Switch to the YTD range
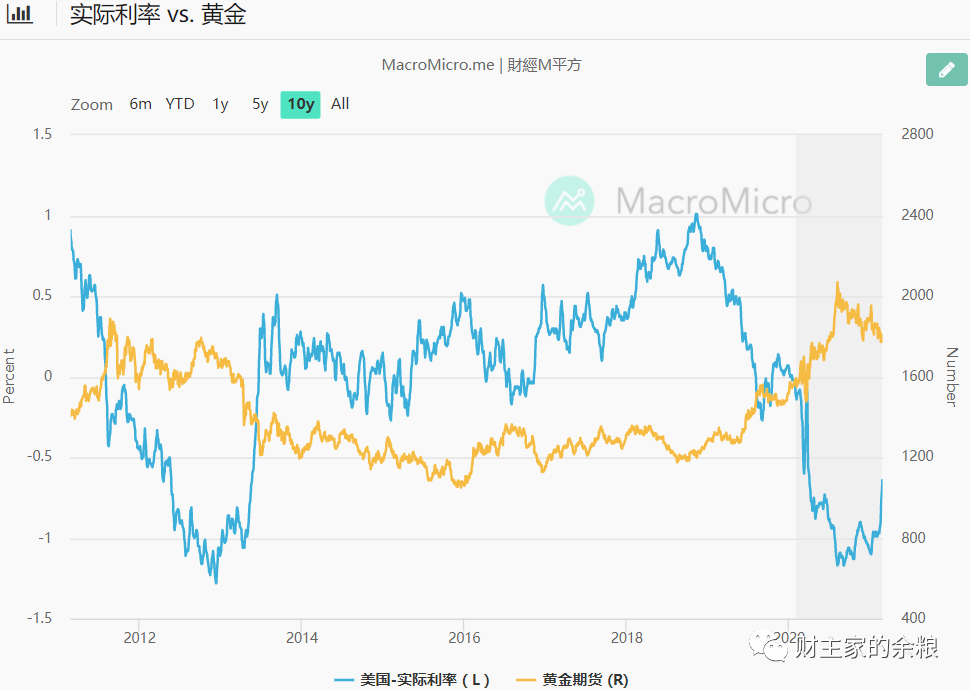 click(179, 103)
